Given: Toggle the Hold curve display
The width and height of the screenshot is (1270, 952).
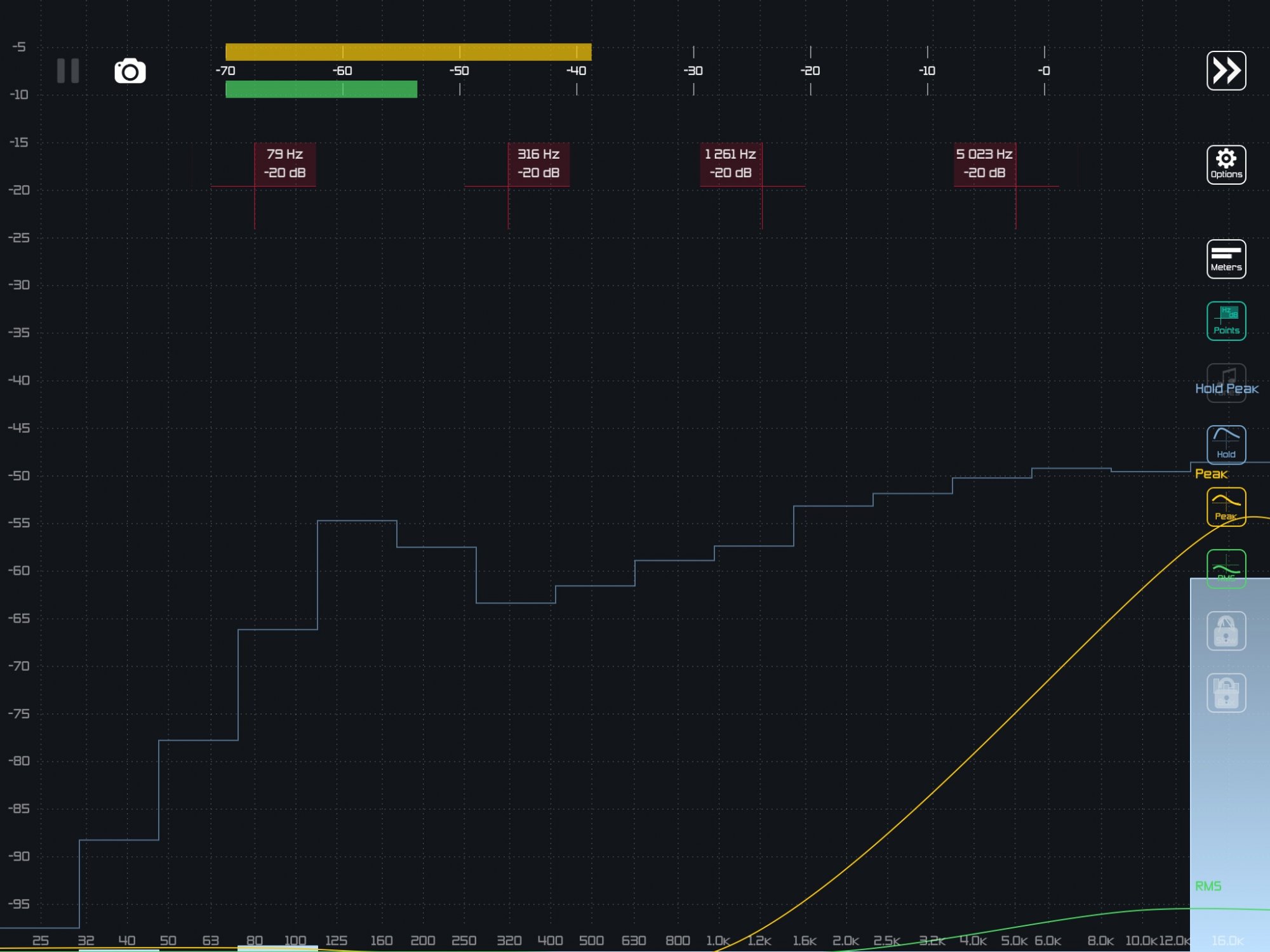Looking at the screenshot, I should click(1226, 444).
